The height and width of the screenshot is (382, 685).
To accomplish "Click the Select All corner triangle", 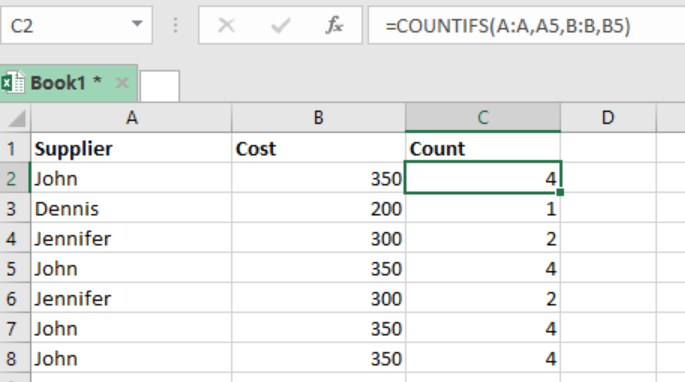I will [16, 118].
